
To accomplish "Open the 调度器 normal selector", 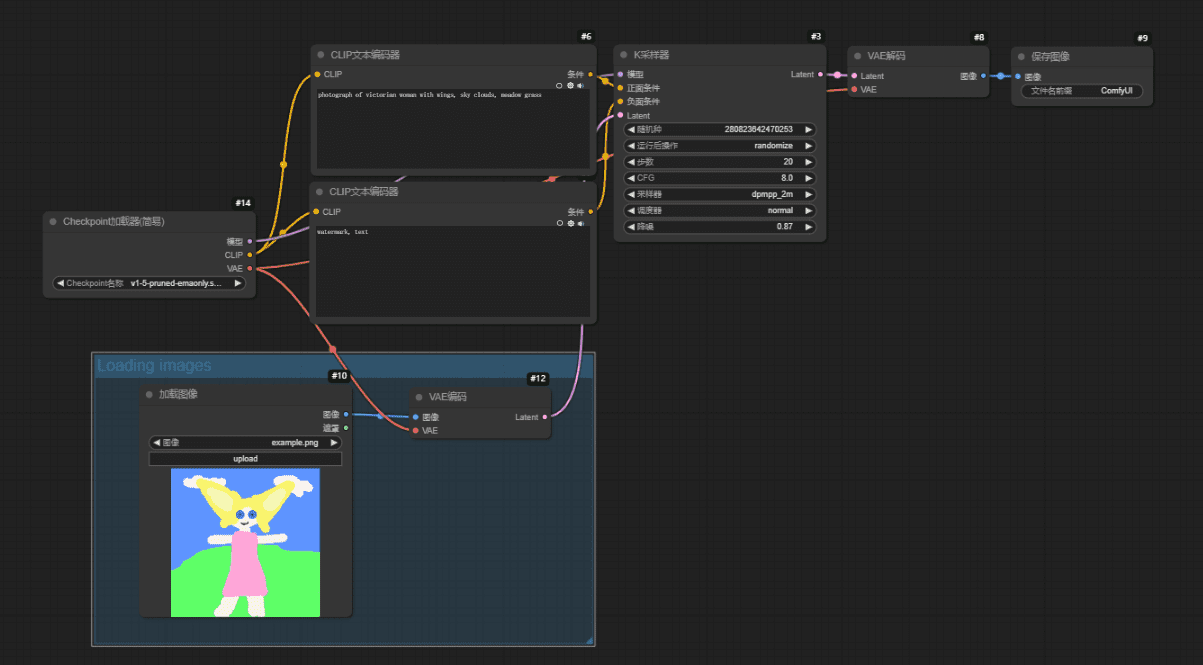I will click(x=720, y=211).
